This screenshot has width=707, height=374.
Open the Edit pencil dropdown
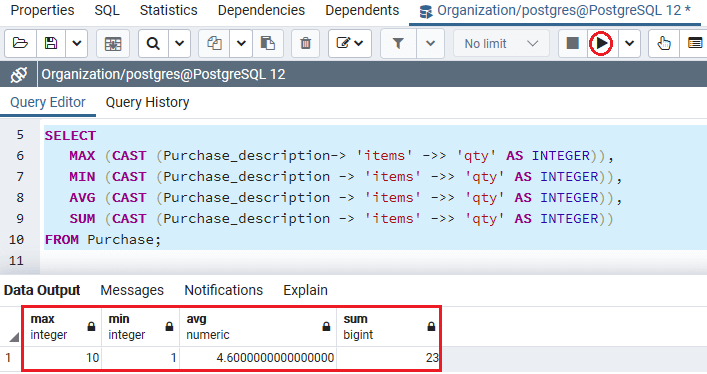pos(350,43)
